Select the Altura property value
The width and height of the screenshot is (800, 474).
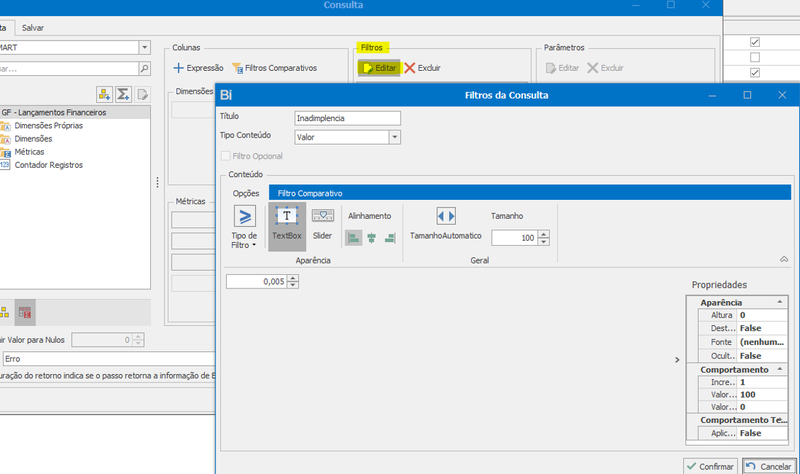762,315
